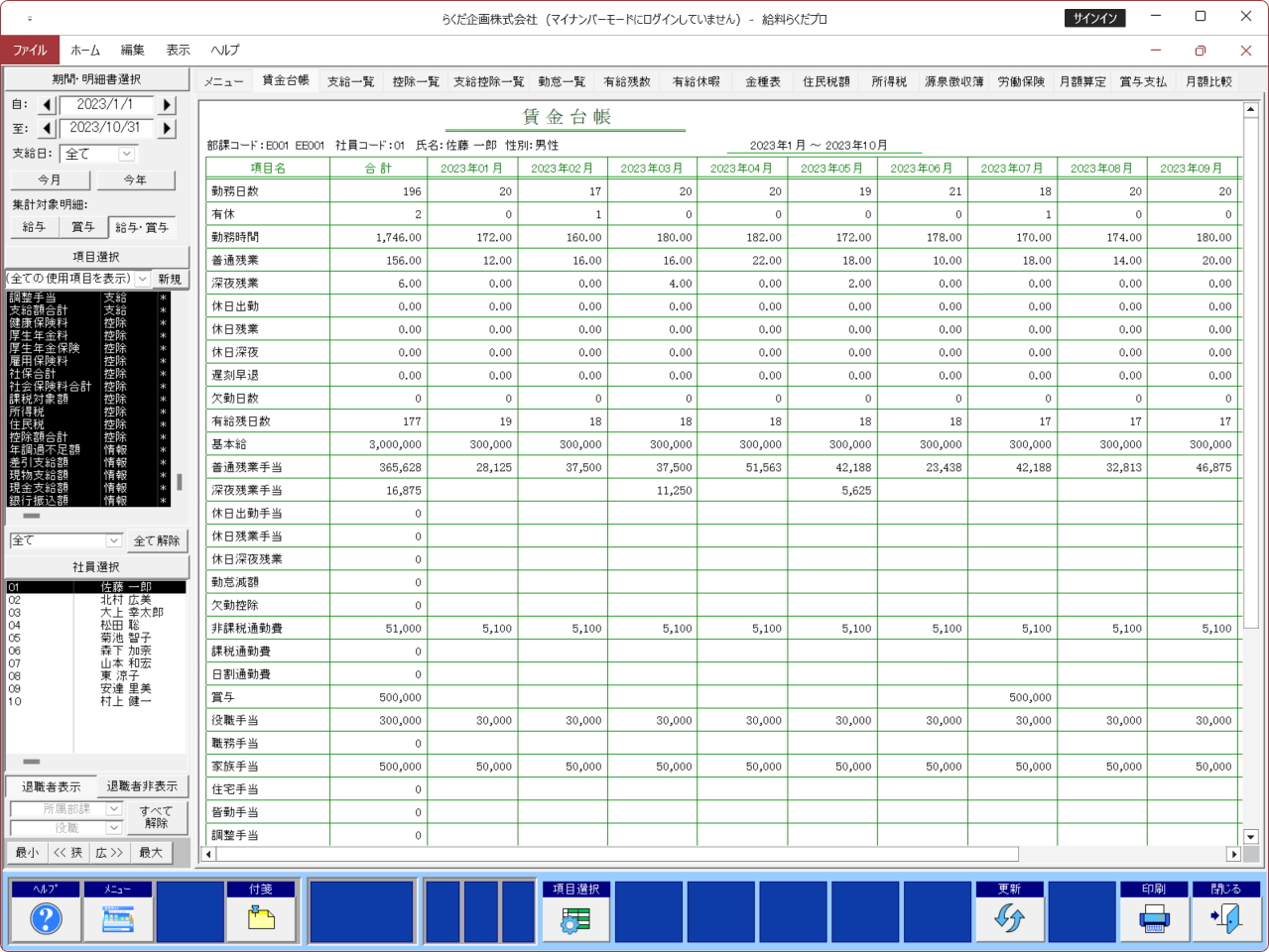Switch to the メニュー tab
The height and width of the screenshot is (952, 1269).
click(224, 81)
